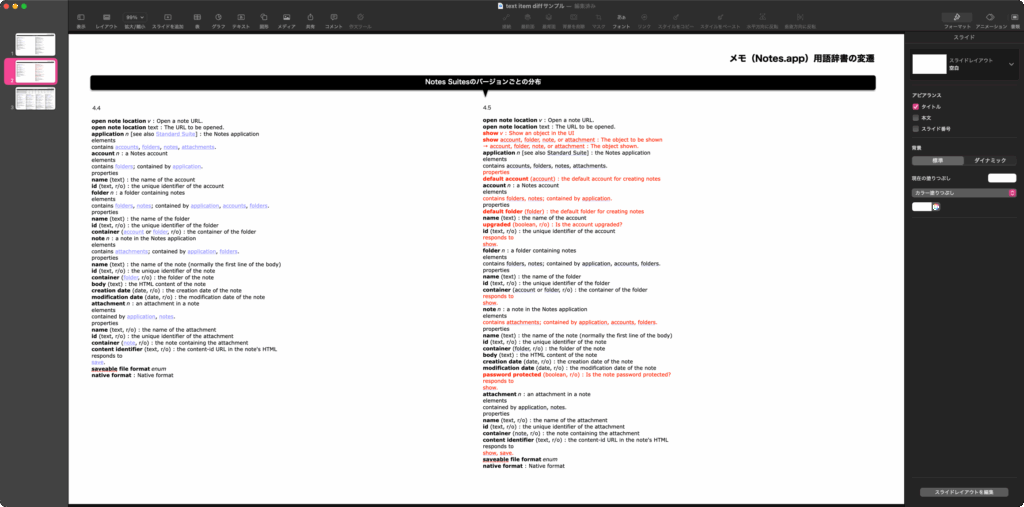Image resolution: width=1024 pixels, height=507 pixels.
Task: Insert a table using the 表 icon
Action: pyautogui.click(x=197, y=18)
